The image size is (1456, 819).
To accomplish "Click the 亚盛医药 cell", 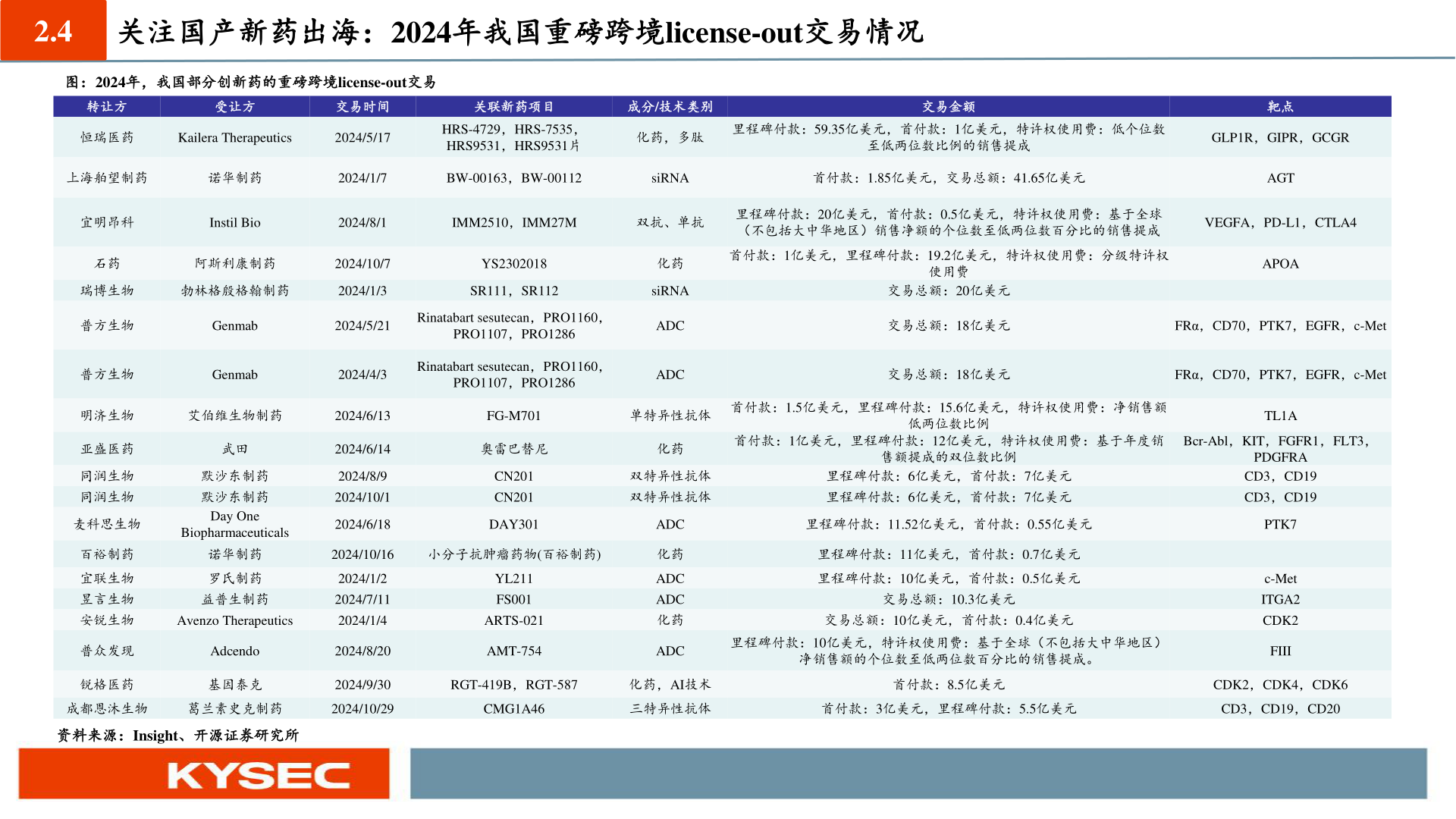I will pyautogui.click(x=107, y=448).
